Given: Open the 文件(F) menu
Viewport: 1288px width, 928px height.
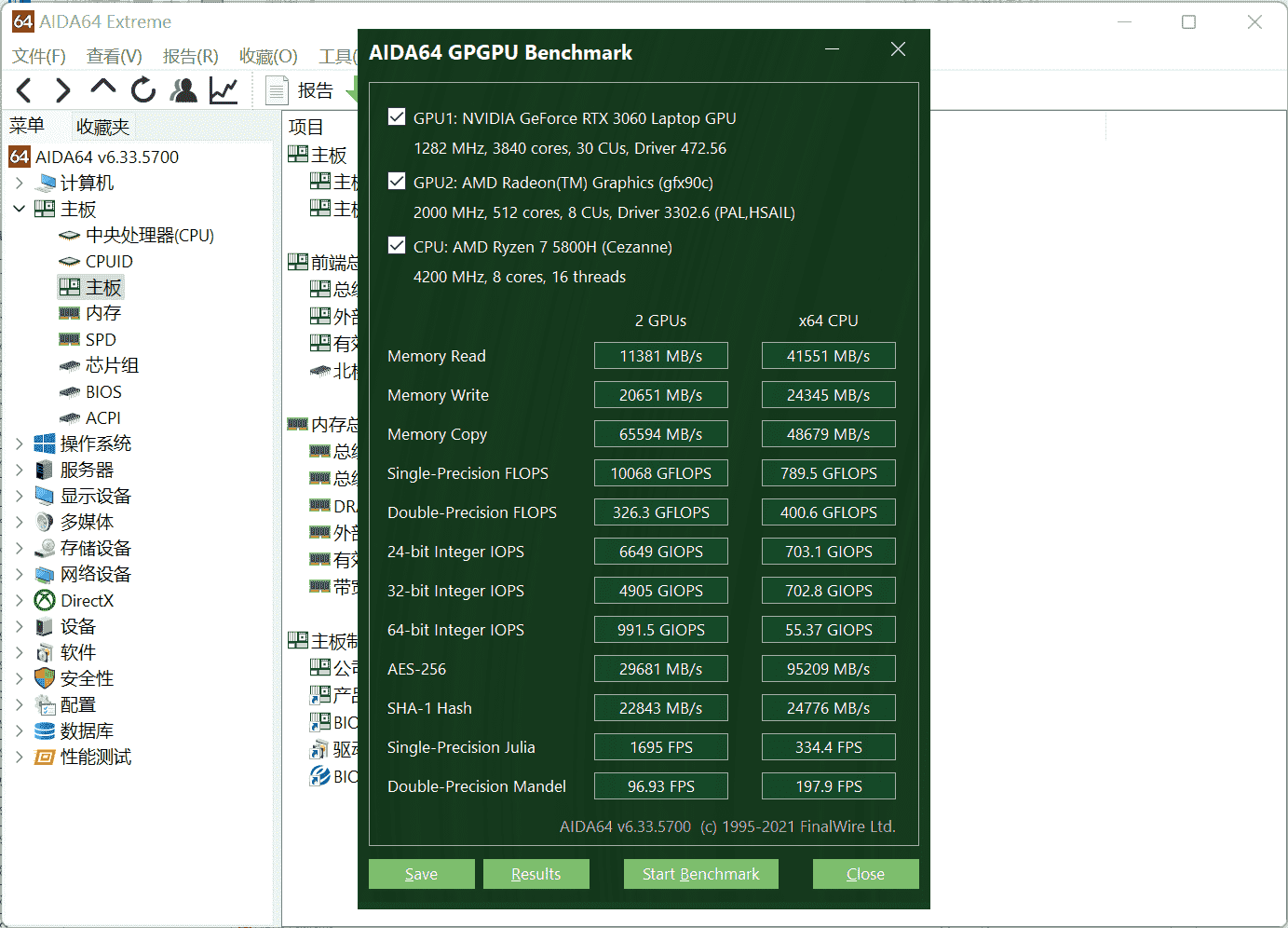Looking at the screenshot, I should click(39, 56).
